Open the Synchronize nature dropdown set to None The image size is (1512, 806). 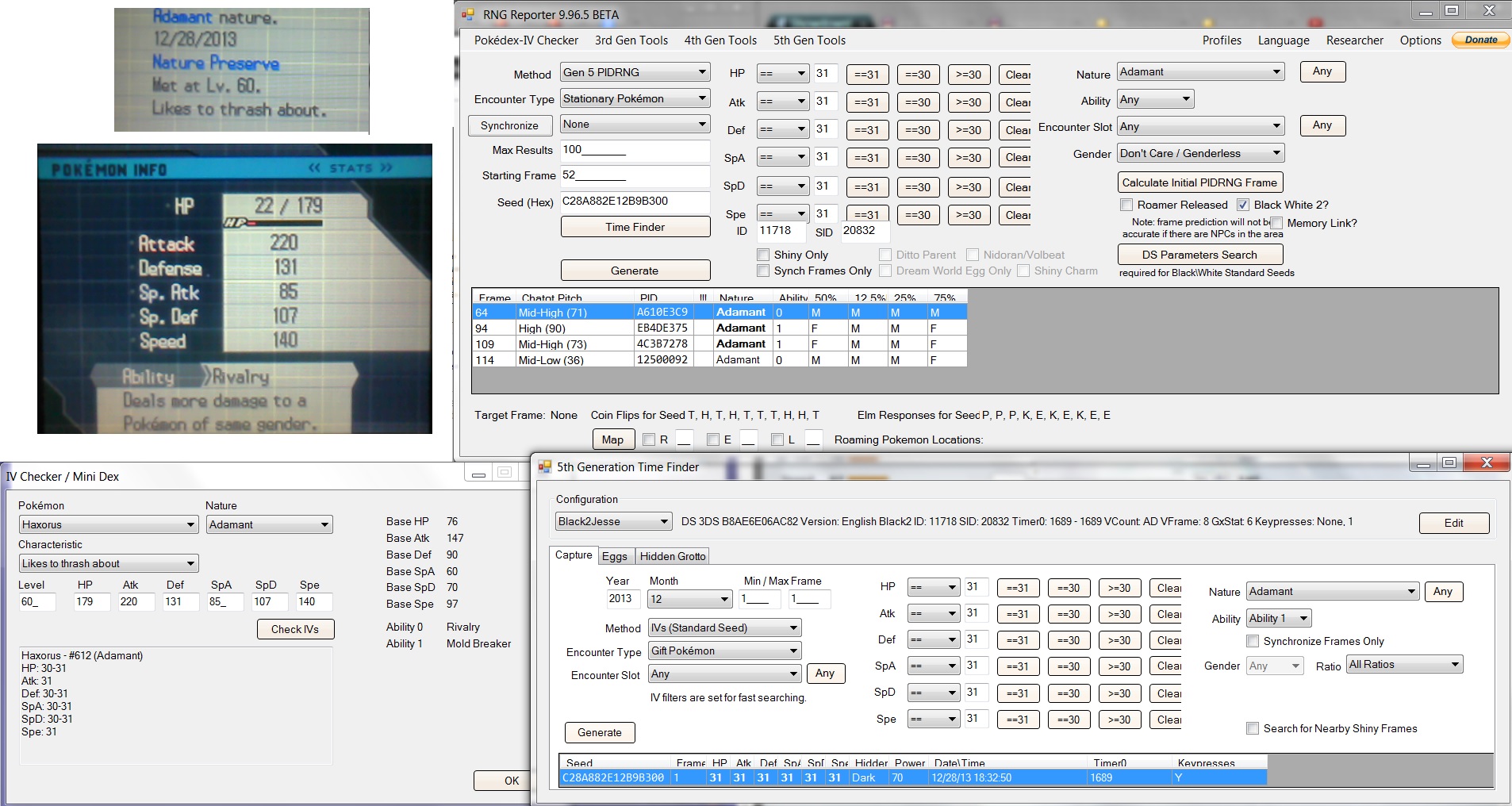(635, 124)
